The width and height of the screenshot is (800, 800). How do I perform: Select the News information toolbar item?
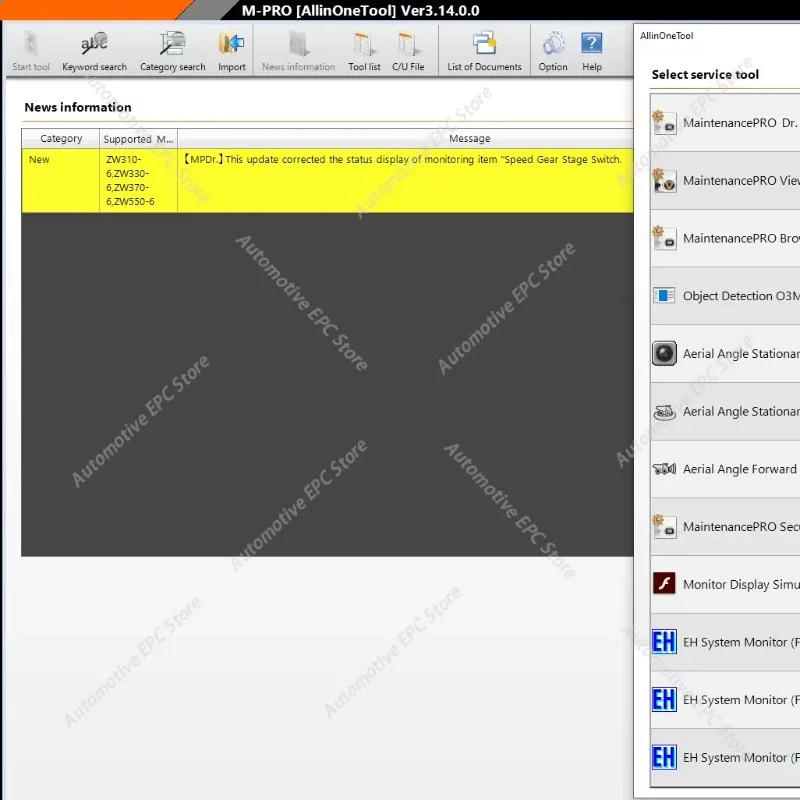pyautogui.click(x=297, y=50)
